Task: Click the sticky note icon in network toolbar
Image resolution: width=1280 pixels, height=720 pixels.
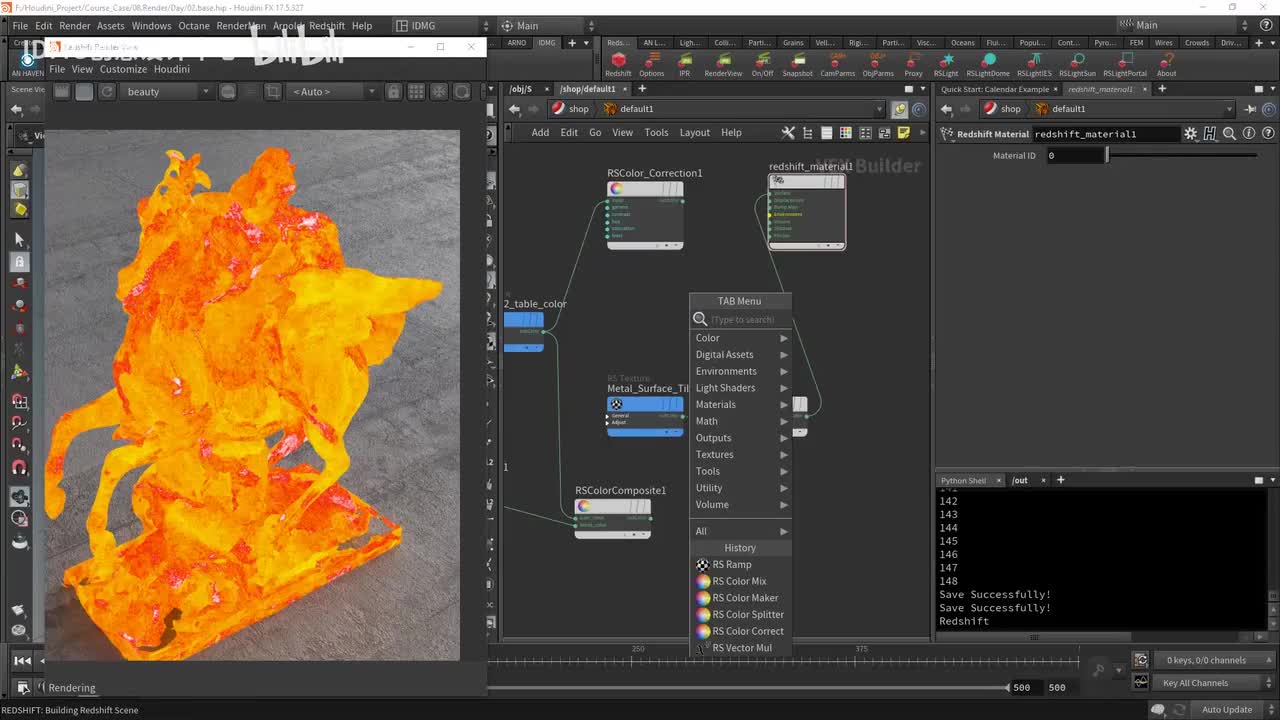Action: coord(904,132)
